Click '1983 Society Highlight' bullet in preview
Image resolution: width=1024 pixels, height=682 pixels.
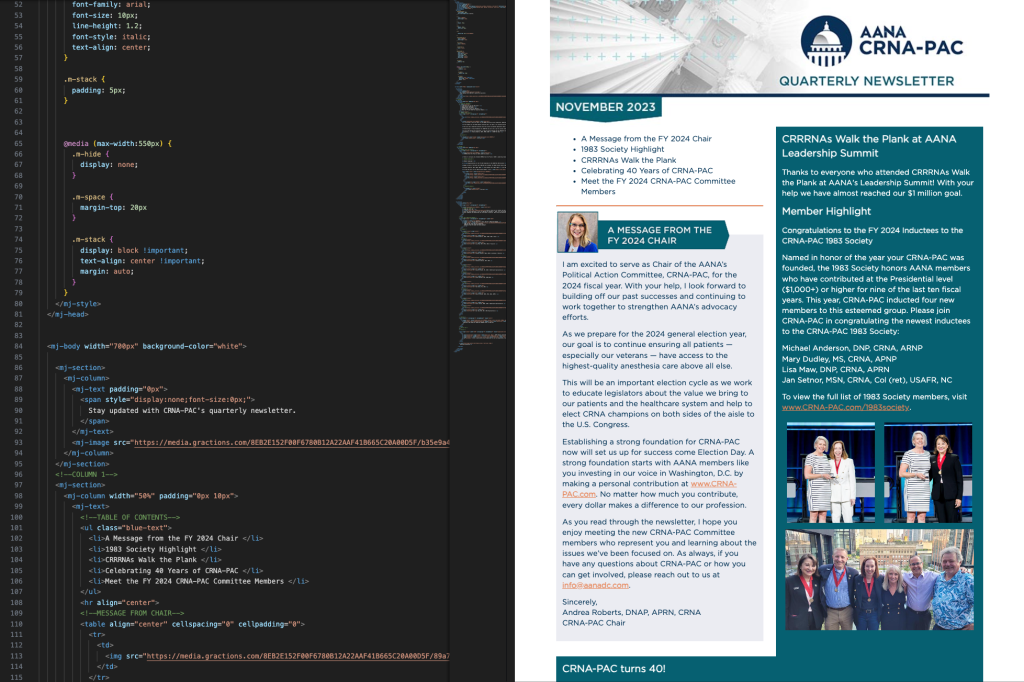(622, 149)
